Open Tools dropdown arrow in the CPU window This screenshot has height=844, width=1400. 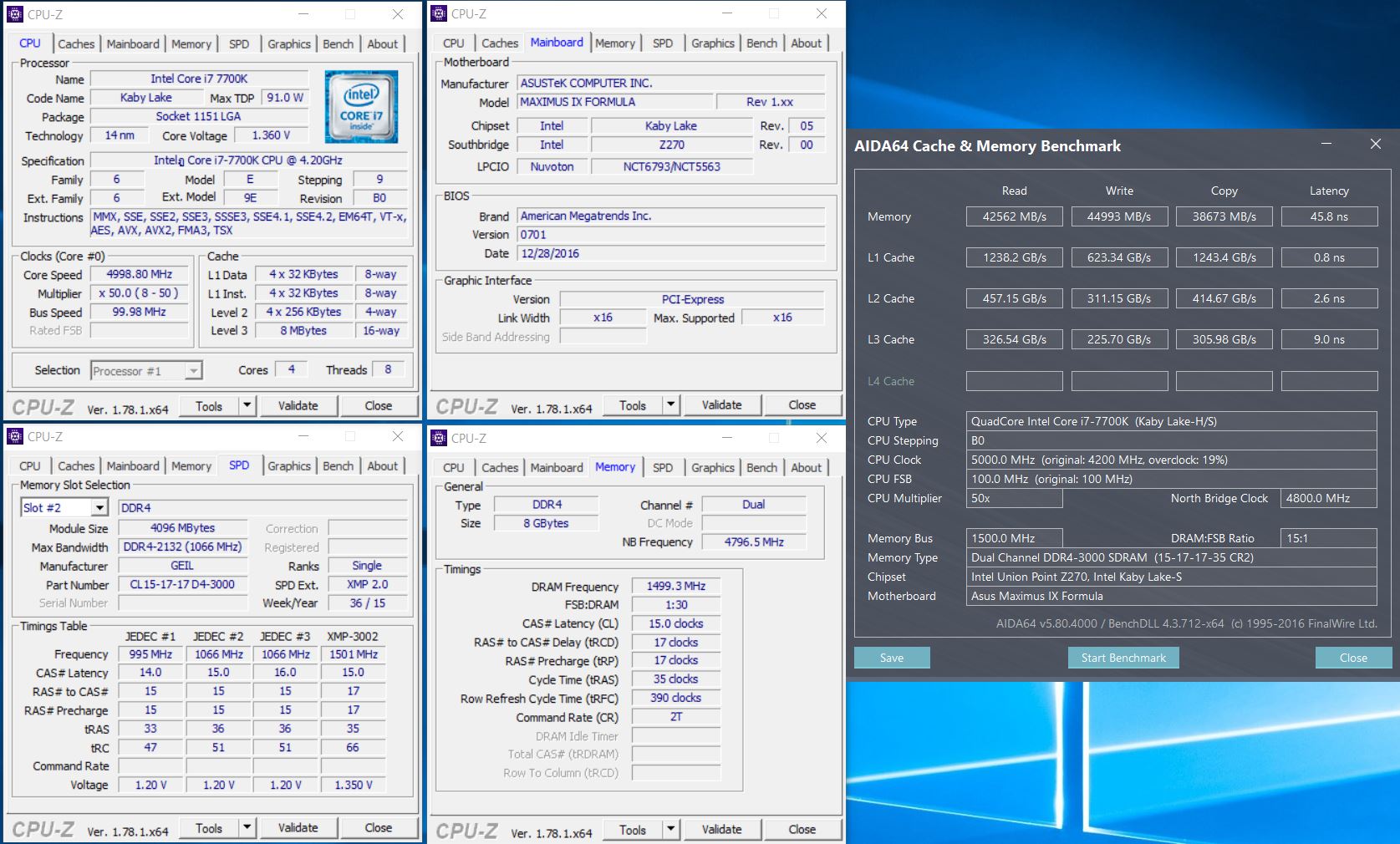pyautogui.click(x=247, y=405)
